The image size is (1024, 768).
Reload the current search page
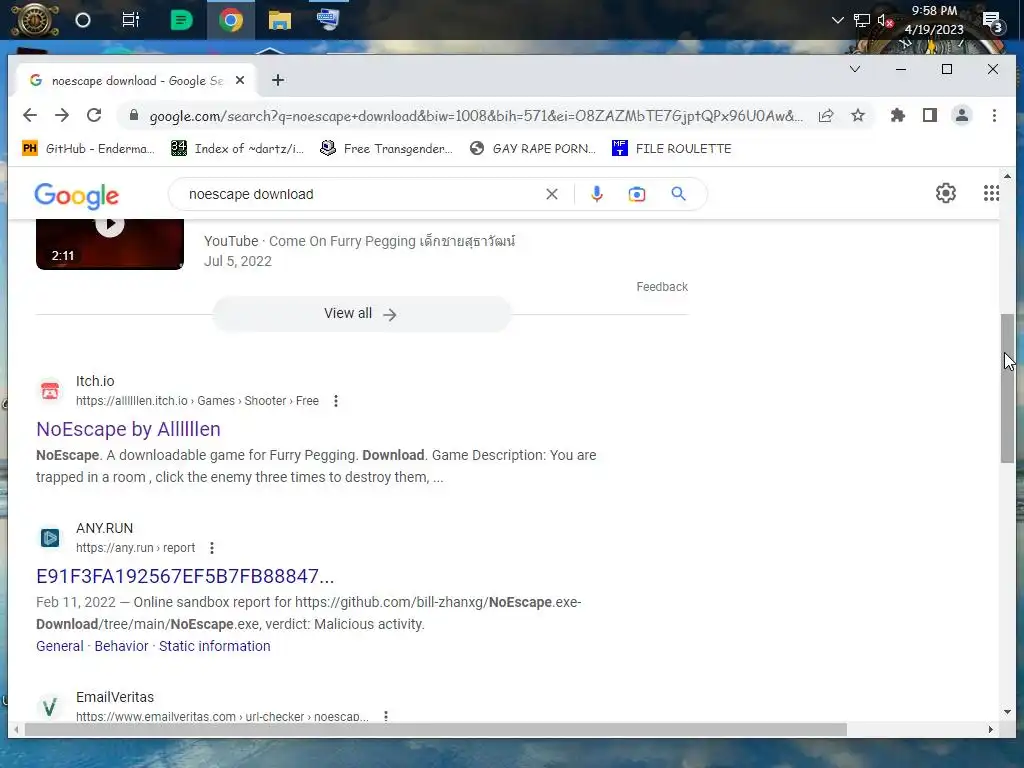click(94, 116)
